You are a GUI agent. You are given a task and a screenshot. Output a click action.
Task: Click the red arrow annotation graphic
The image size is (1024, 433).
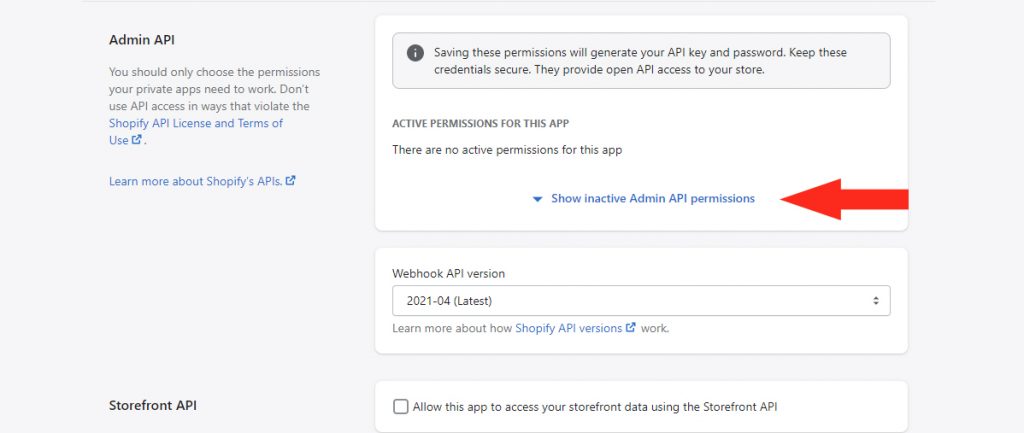click(844, 199)
